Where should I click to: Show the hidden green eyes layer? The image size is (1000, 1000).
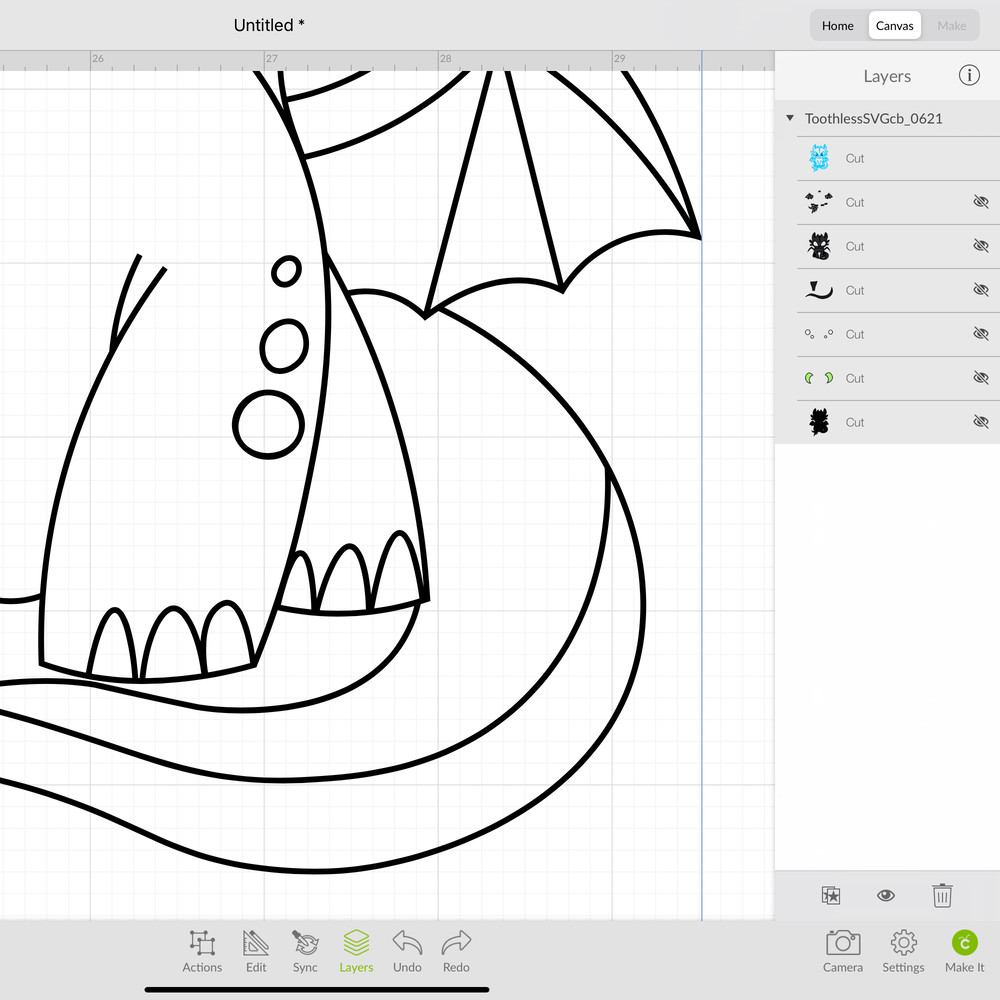click(980, 378)
